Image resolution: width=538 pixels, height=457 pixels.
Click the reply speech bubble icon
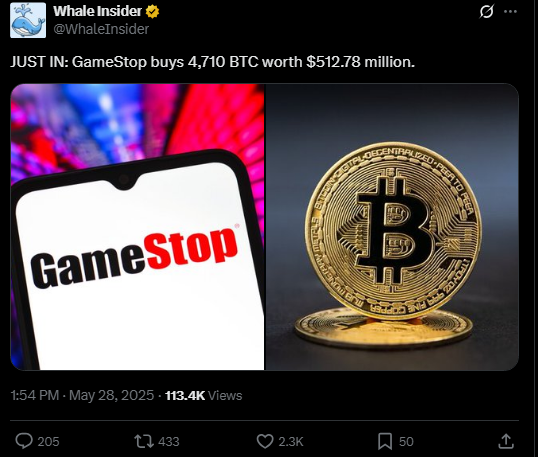(x=24, y=441)
